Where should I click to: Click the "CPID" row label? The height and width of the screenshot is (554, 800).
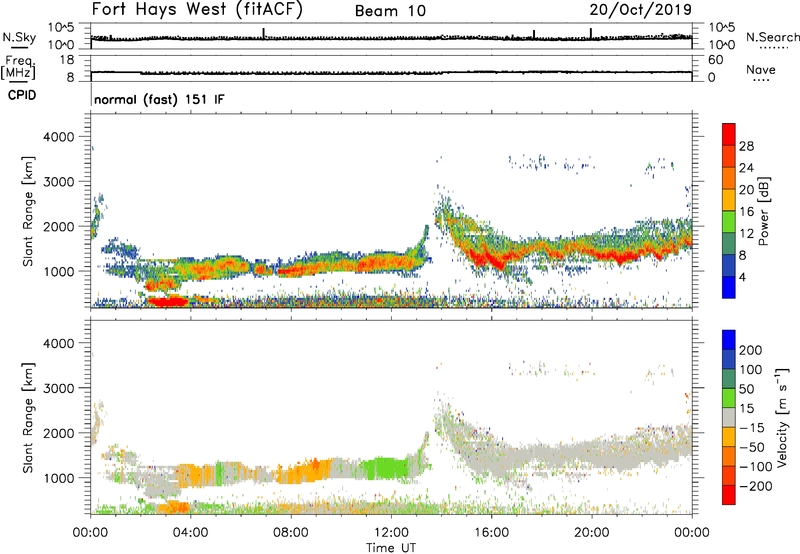[22, 95]
